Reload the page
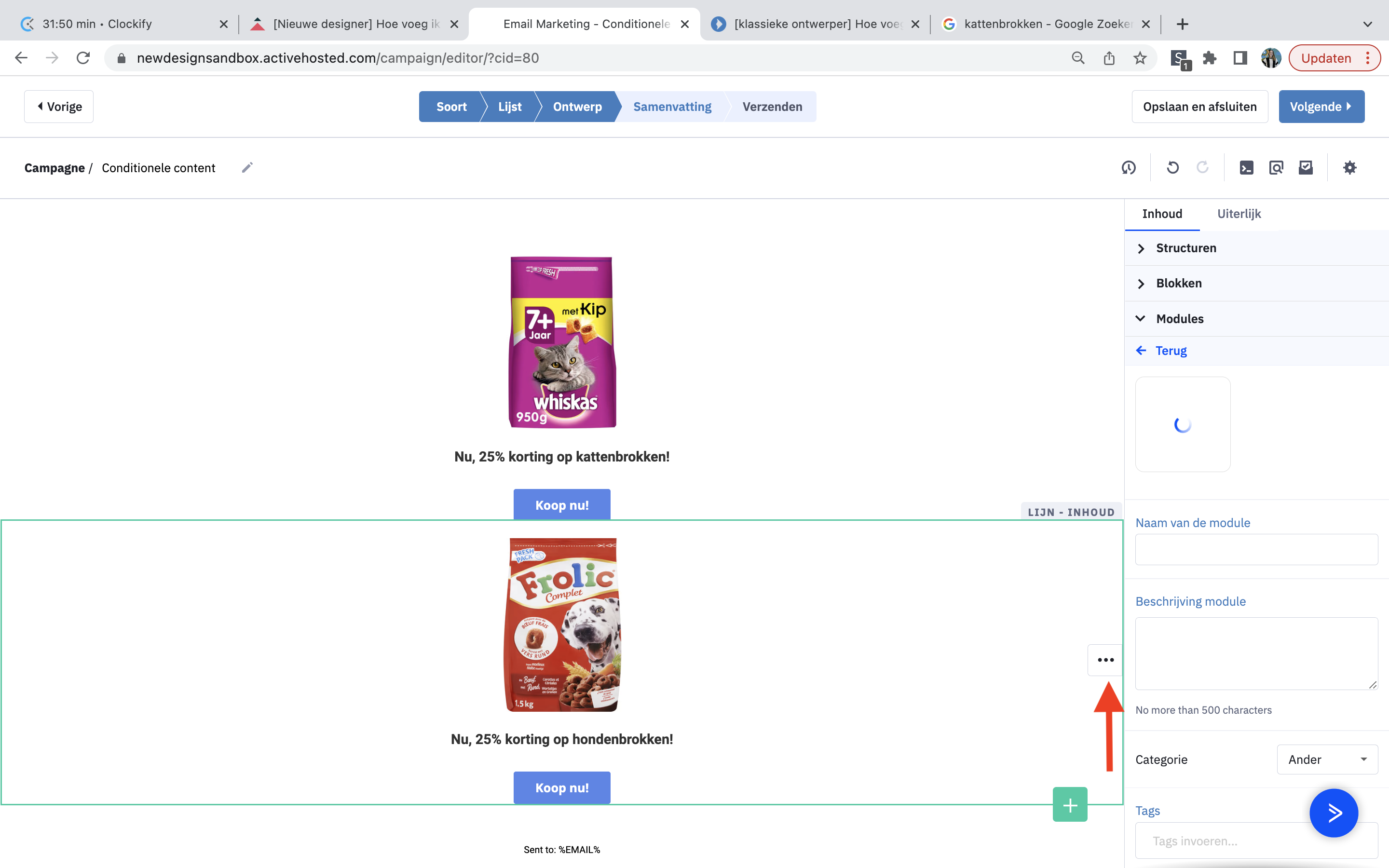Image resolution: width=1389 pixels, height=868 pixels. tap(83, 58)
